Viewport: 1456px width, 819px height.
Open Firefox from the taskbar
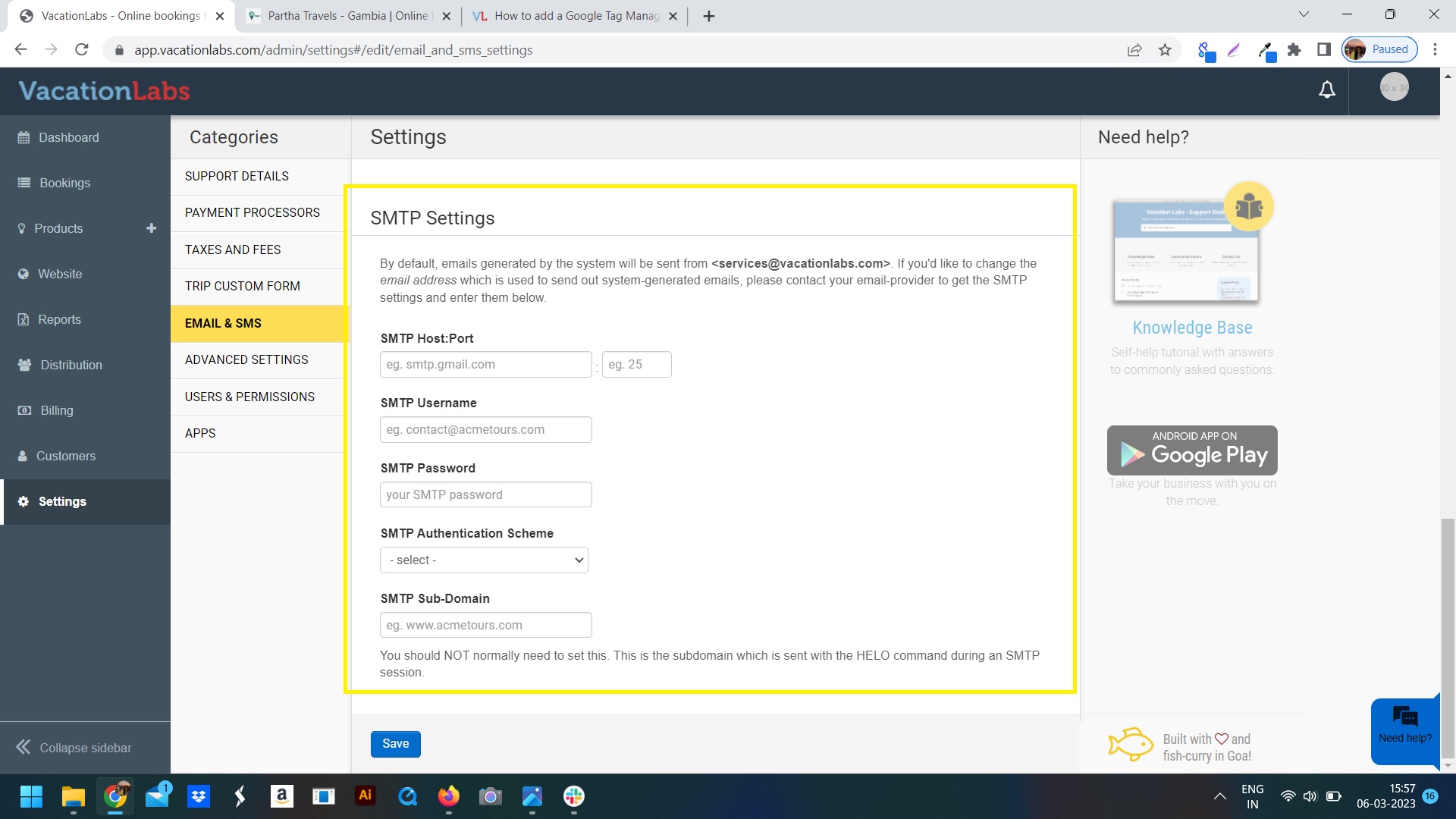tap(448, 796)
